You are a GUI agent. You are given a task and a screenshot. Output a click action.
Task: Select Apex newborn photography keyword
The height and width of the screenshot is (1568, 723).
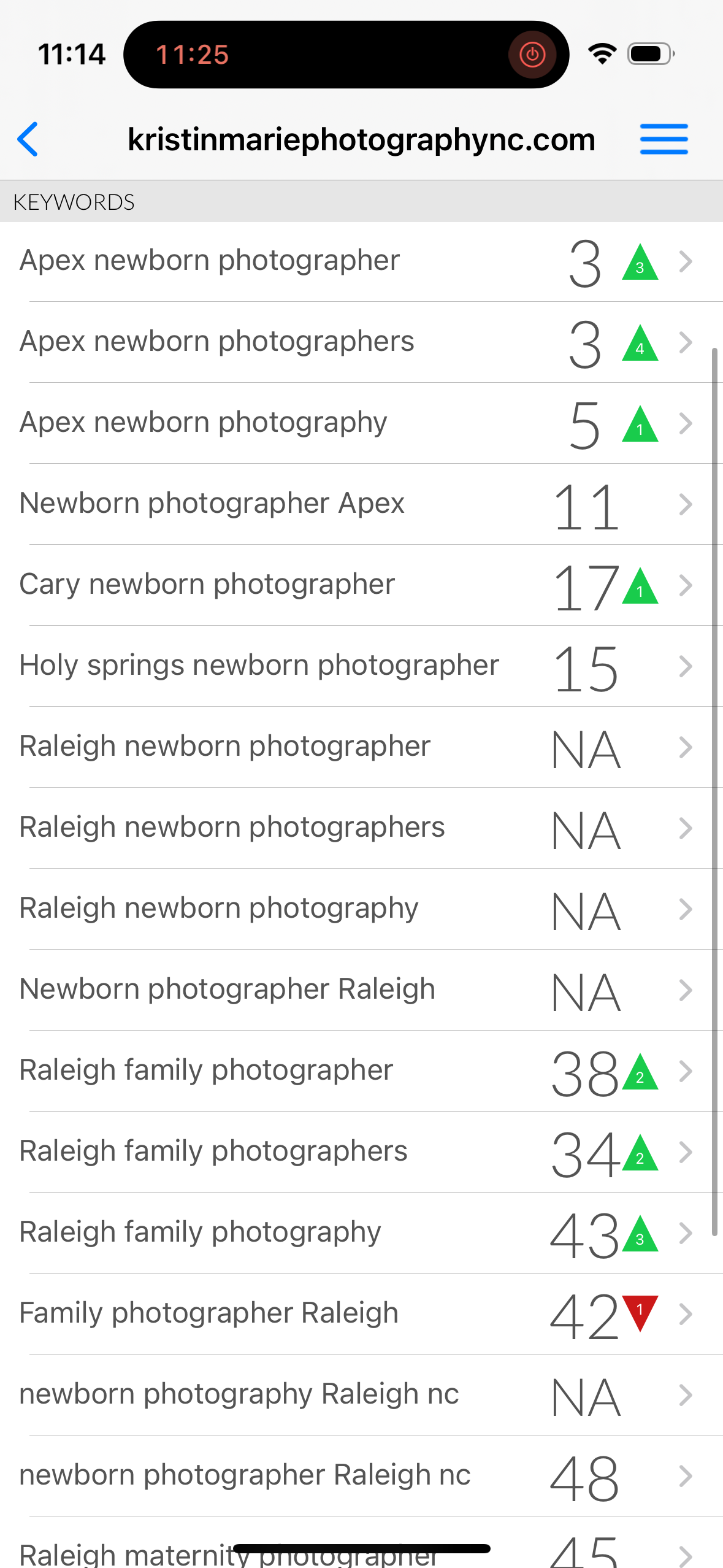[204, 423]
